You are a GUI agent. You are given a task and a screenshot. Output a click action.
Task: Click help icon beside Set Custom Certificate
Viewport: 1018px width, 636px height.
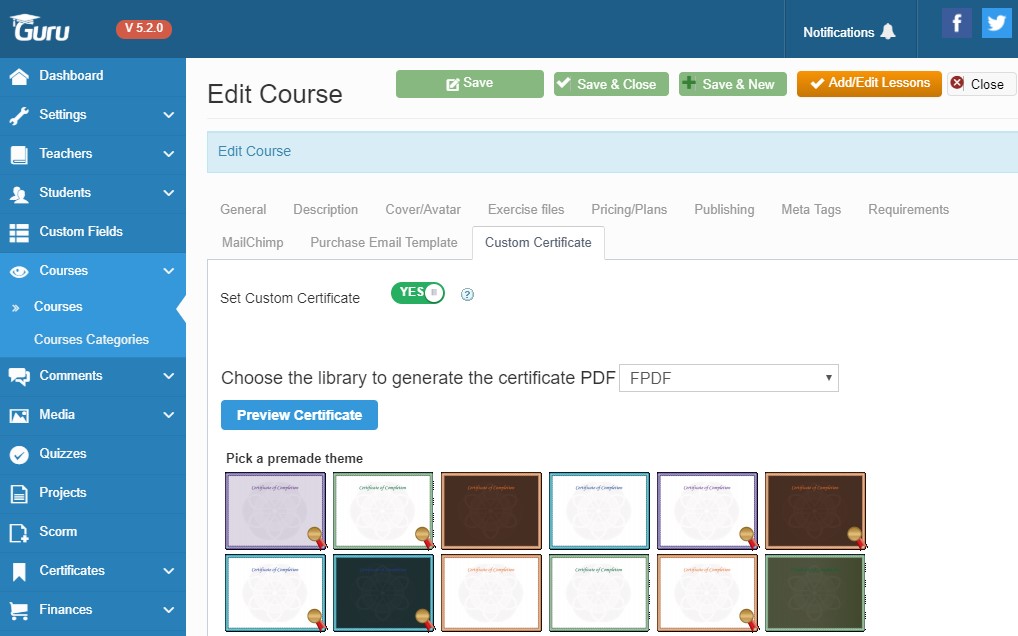click(x=467, y=295)
